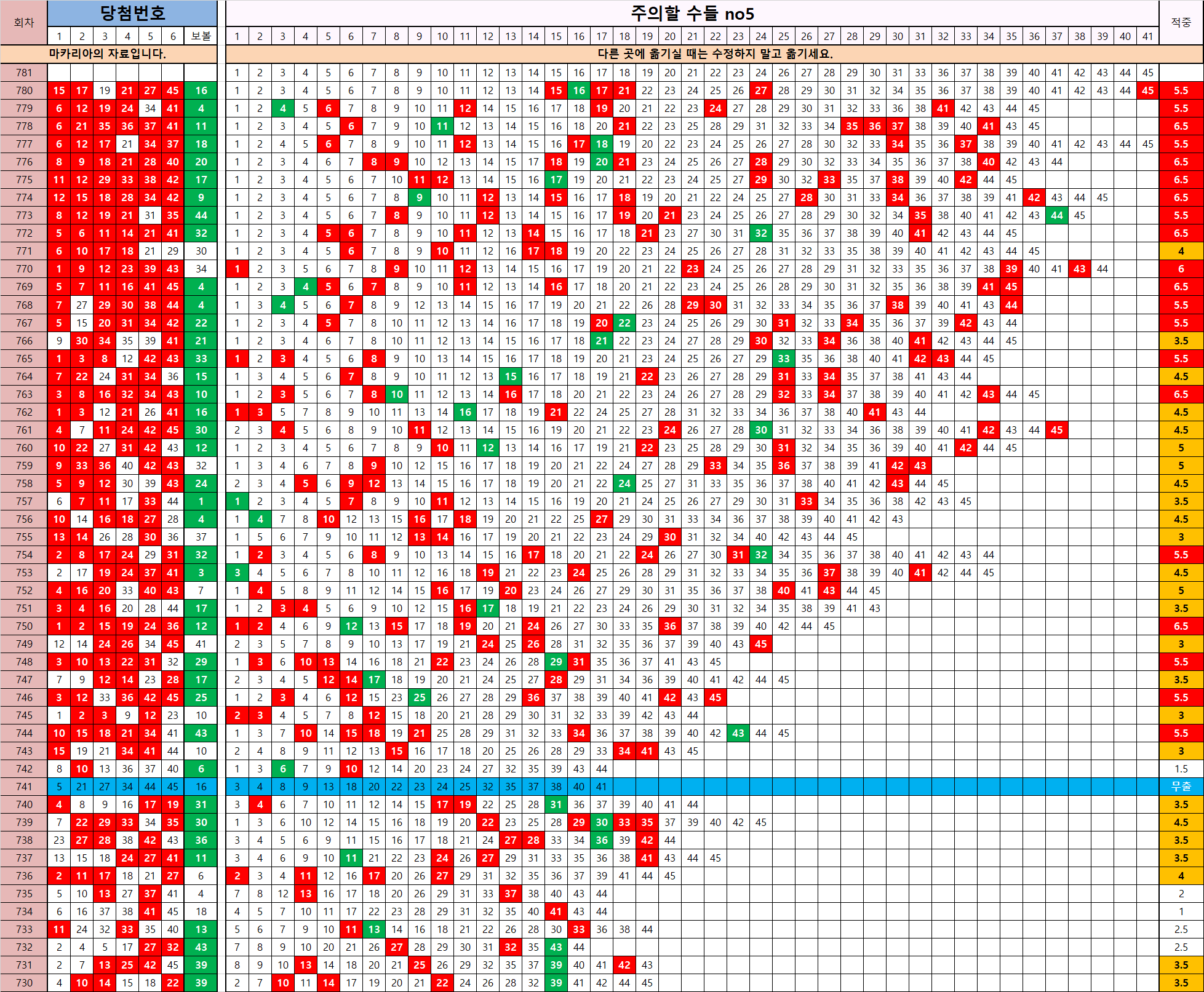Select the 회차 header cell
Image resolution: width=1204 pixels, height=992 pixels.
24,23
